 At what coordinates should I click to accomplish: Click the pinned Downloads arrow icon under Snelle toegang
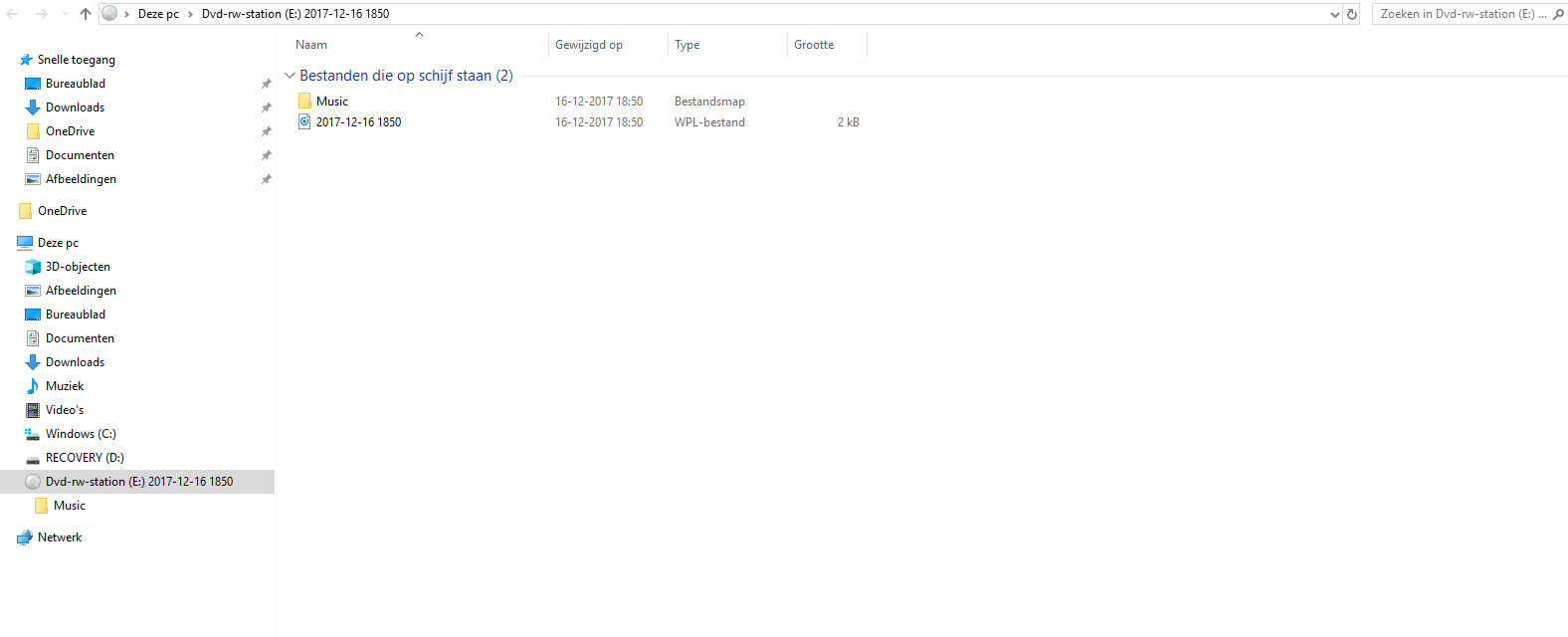(33, 107)
